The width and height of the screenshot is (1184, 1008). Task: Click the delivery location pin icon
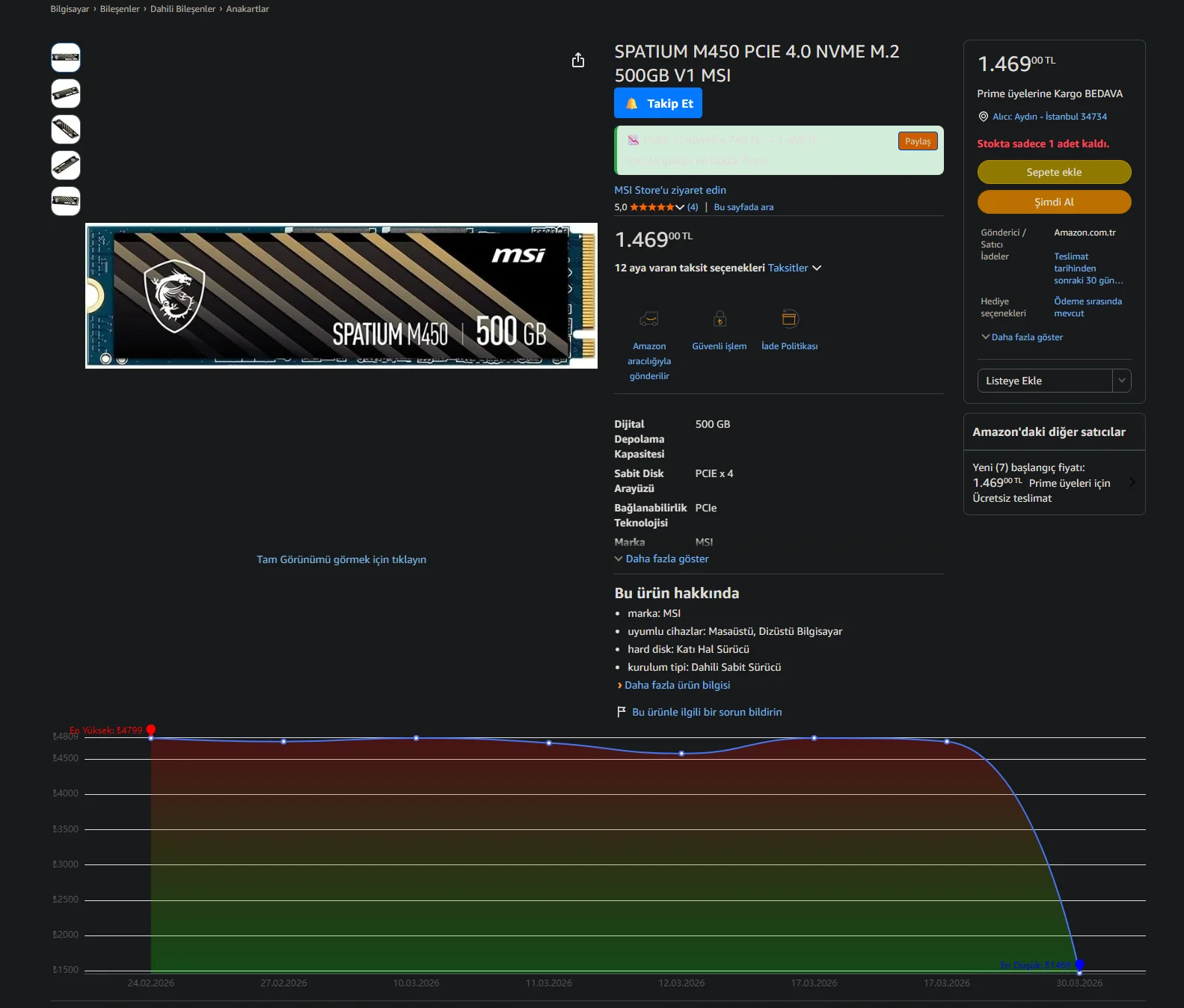coord(984,117)
